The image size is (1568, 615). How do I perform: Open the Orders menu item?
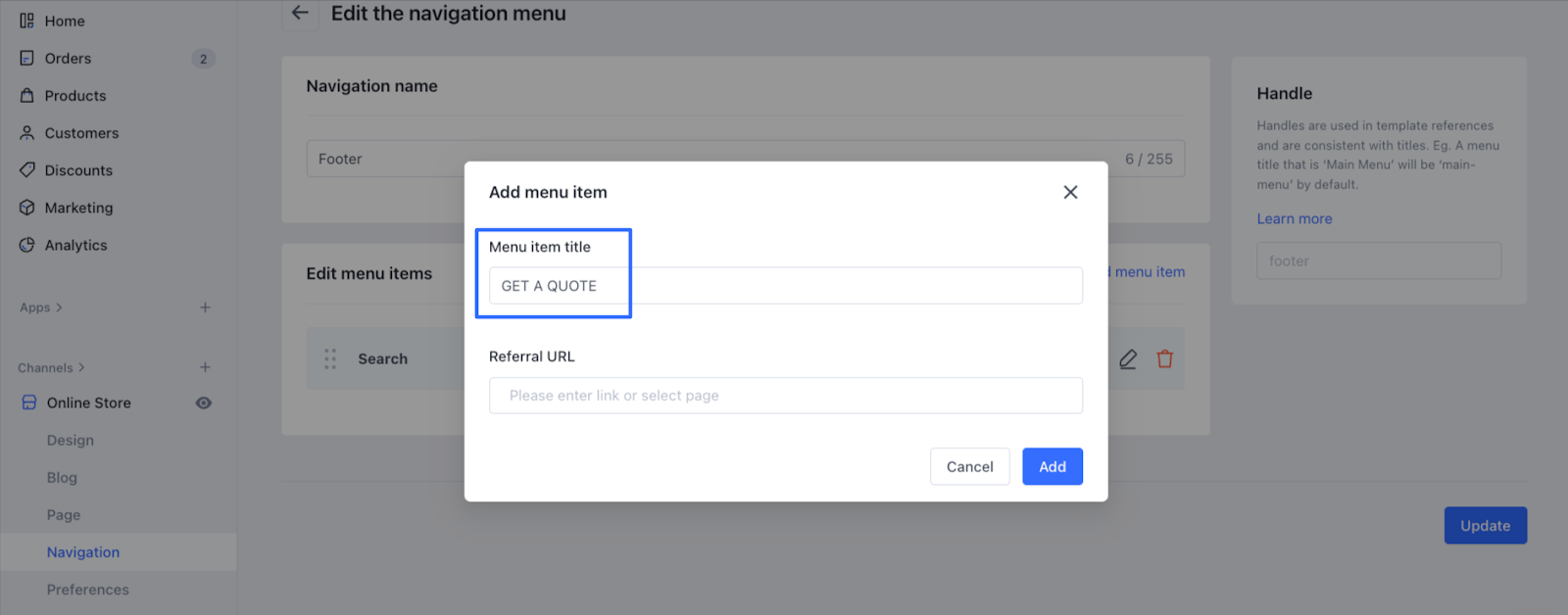point(68,59)
